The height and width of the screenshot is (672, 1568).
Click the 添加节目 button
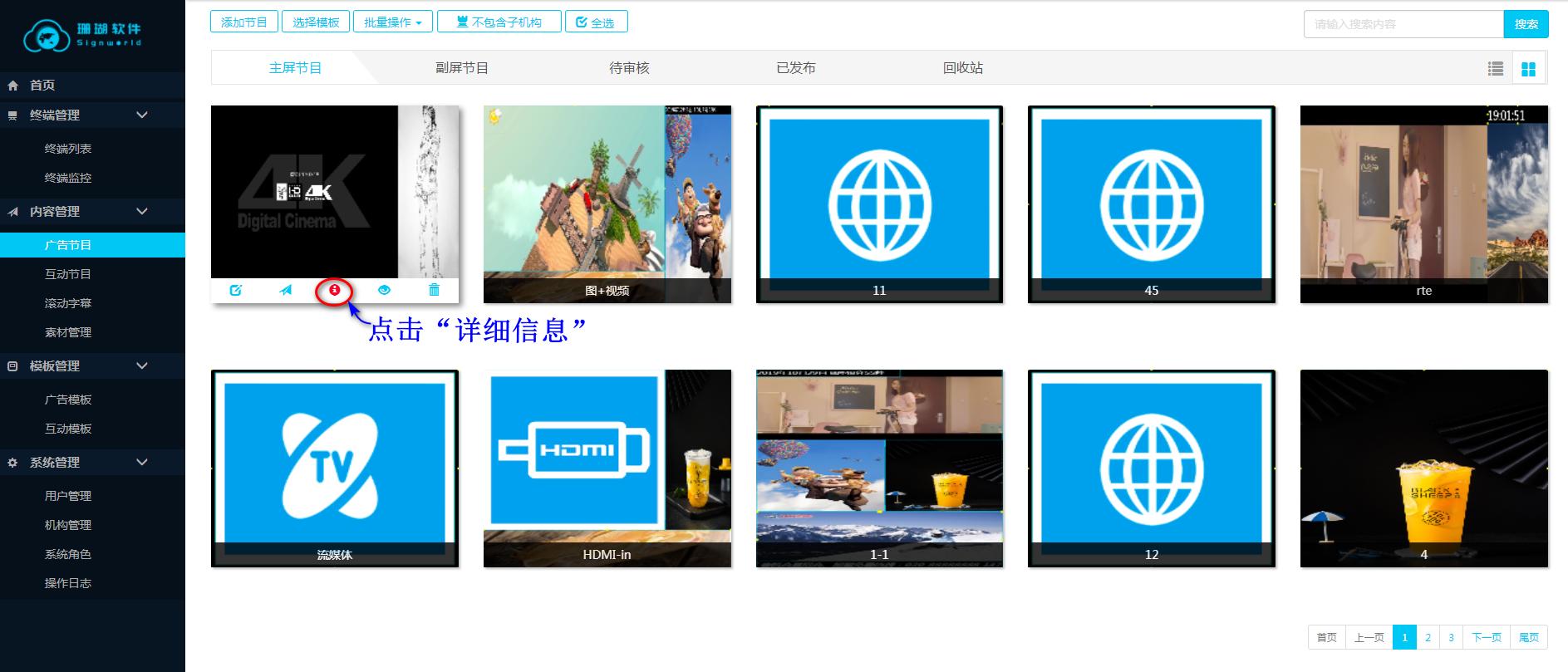(x=244, y=22)
